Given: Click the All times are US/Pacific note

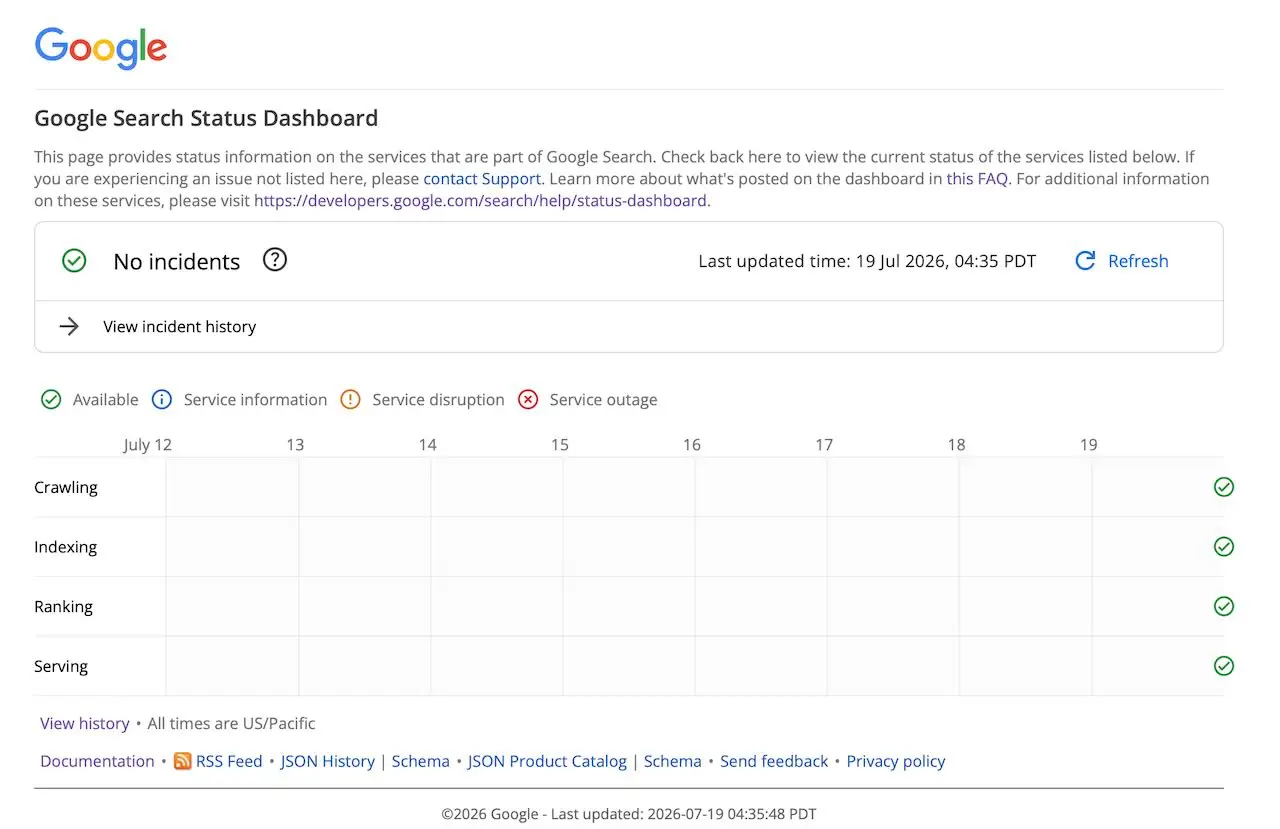Looking at the screenshot, I should tap(231, 723).
